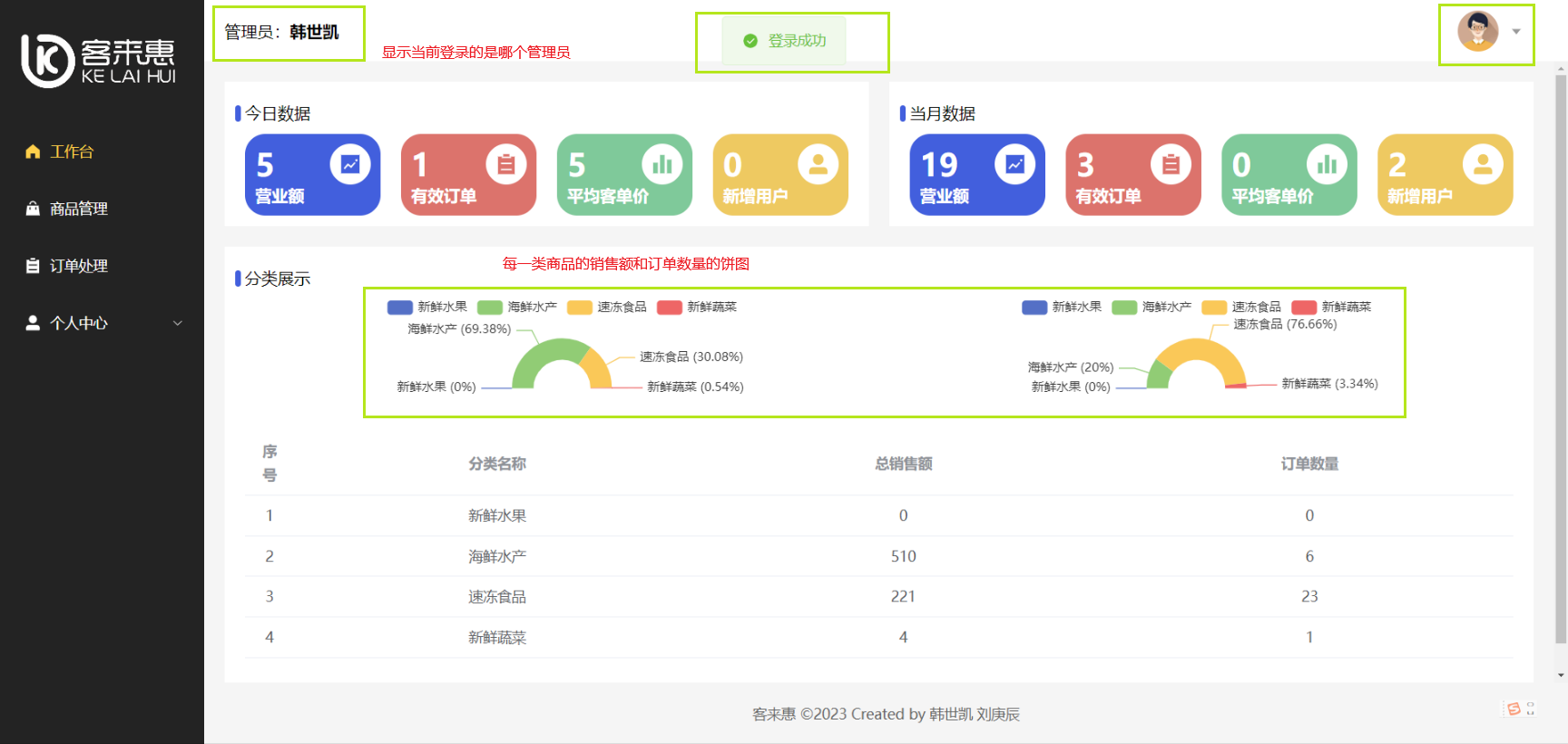
Task: Click the Sogou input method tray icon
Action: point(1514,709)
